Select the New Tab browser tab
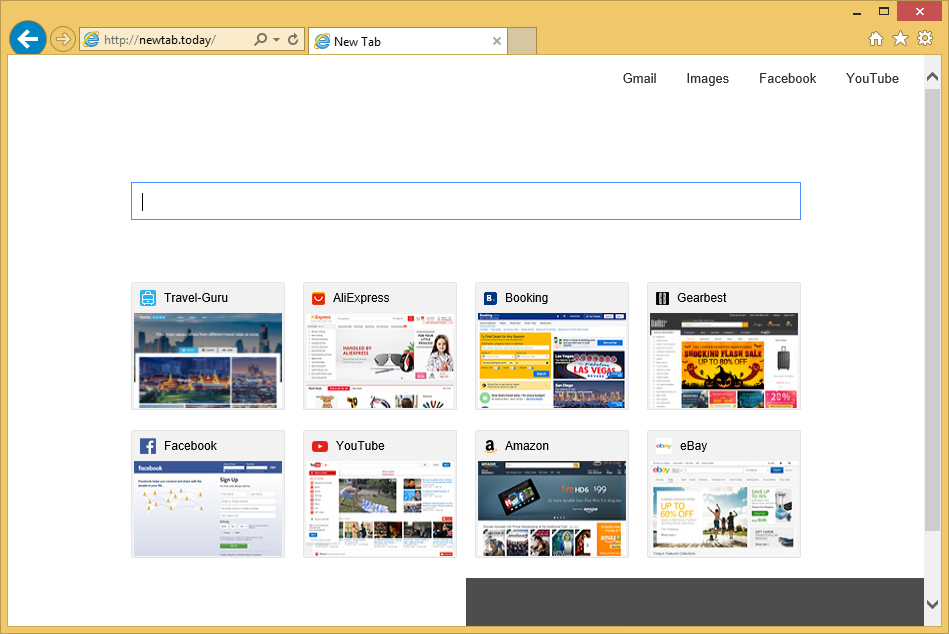This screenshot has width=949, height=634. (400, 41)
